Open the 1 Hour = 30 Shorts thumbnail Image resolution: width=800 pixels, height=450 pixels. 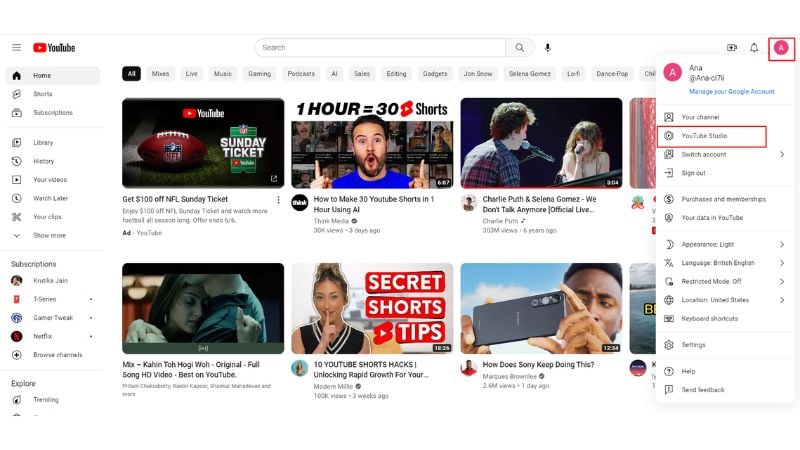tap(372, 143)
